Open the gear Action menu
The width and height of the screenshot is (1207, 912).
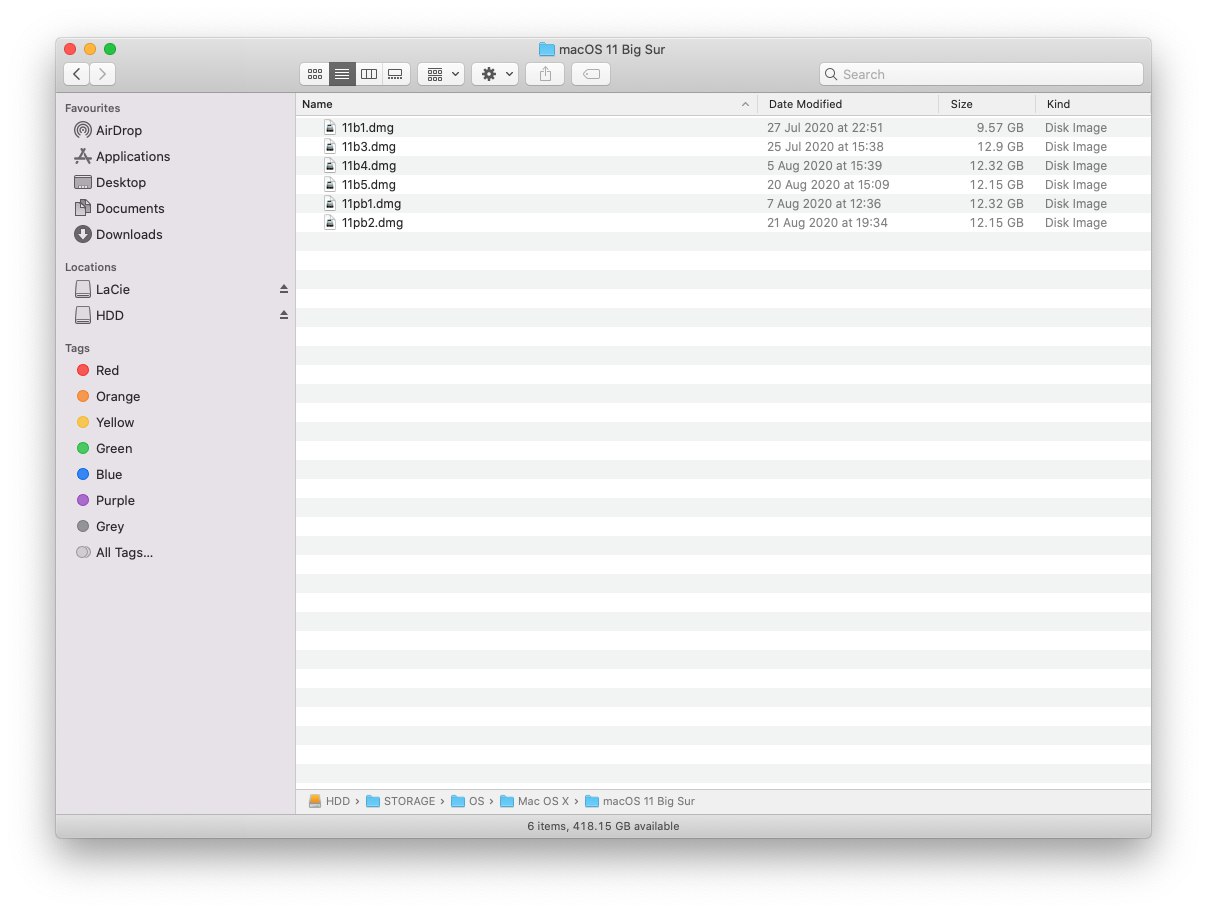click(x=495, y=74)
